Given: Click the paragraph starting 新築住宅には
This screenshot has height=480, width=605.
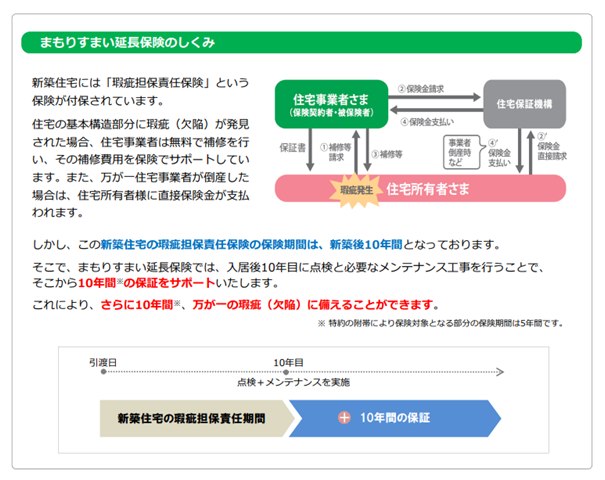Looking at the screenshot, I should (x=140, y=91).
